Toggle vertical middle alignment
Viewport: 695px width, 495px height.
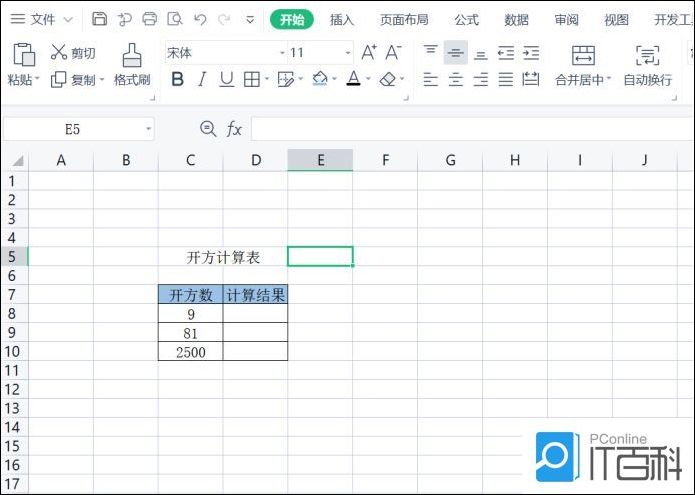455,52
